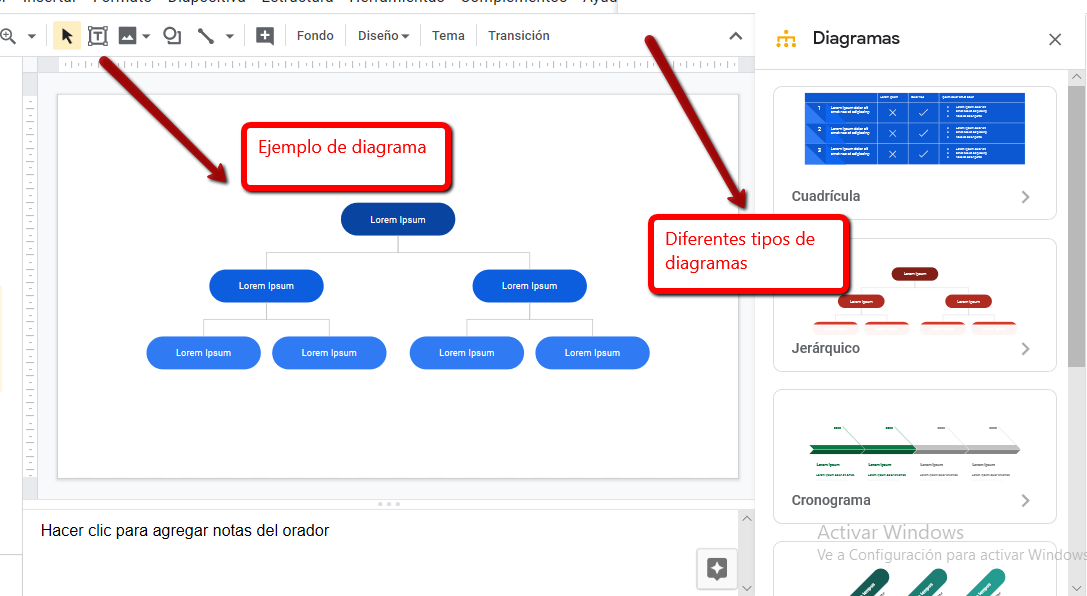This screenshot has width=1087, height=596.
Task: Open the line type dropdown arrow
Action: [229, 36]
